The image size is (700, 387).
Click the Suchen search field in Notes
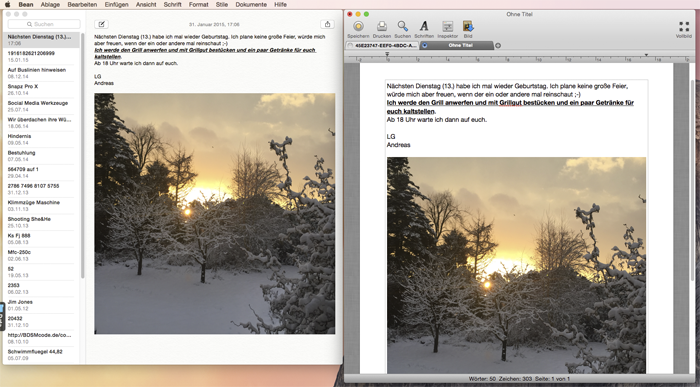point(44,24)
